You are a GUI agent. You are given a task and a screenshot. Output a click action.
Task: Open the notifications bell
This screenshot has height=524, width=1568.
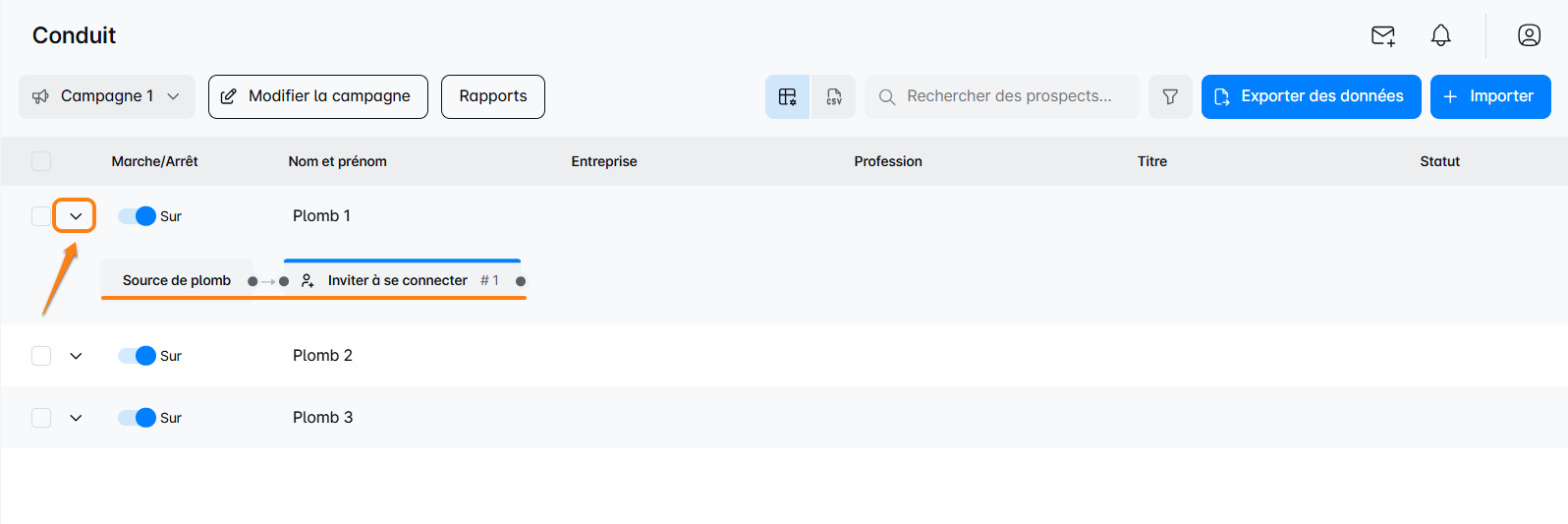coord(1440,36)
